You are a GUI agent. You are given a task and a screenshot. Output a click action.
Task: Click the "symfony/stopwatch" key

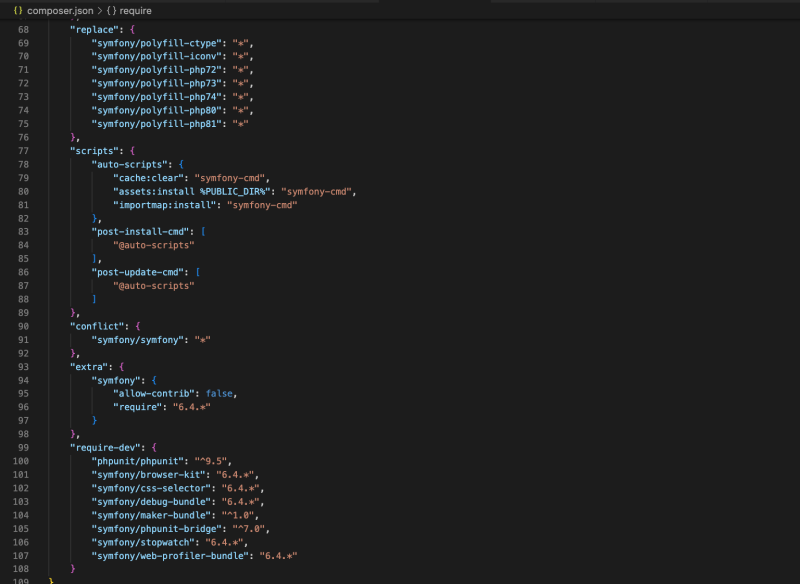pos(143,542)
